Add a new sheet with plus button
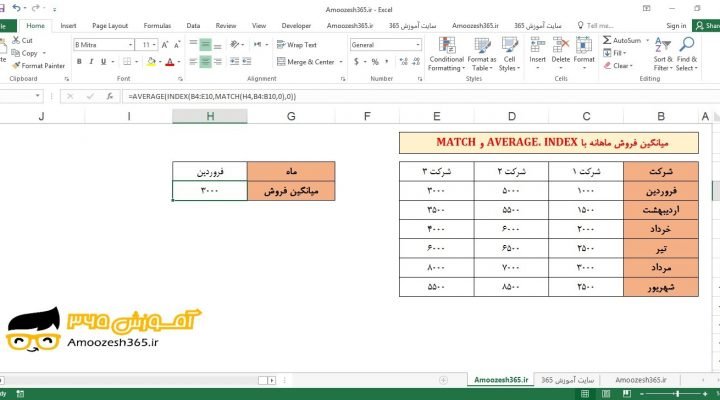Viewport: 720px width, 400px height. pos(443,380)
